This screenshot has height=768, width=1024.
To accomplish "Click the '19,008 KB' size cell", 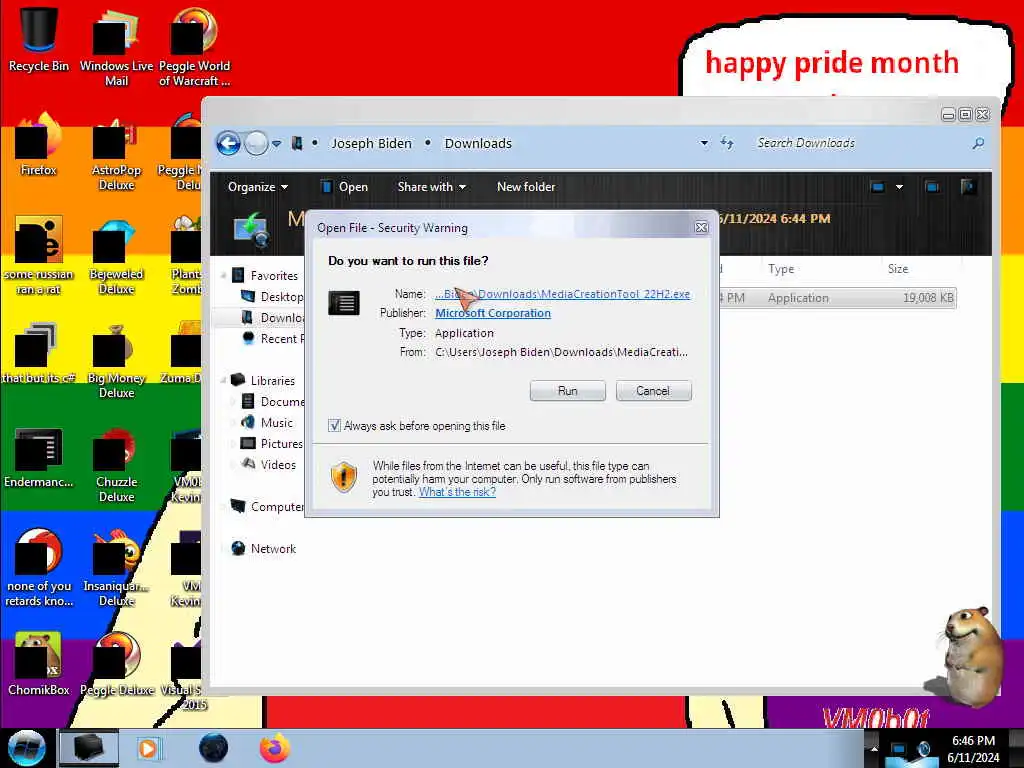I will coord(927,298).
